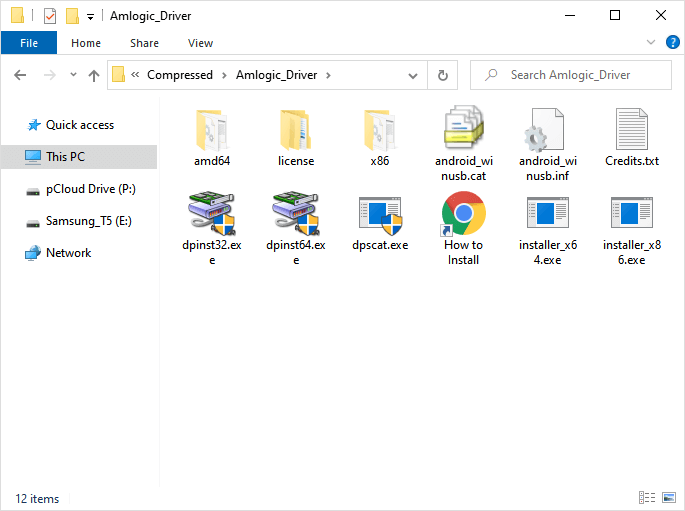Switch to details view layout
Image resolution: width=685 pixels, height=511 pixels.
coord(647,497)
